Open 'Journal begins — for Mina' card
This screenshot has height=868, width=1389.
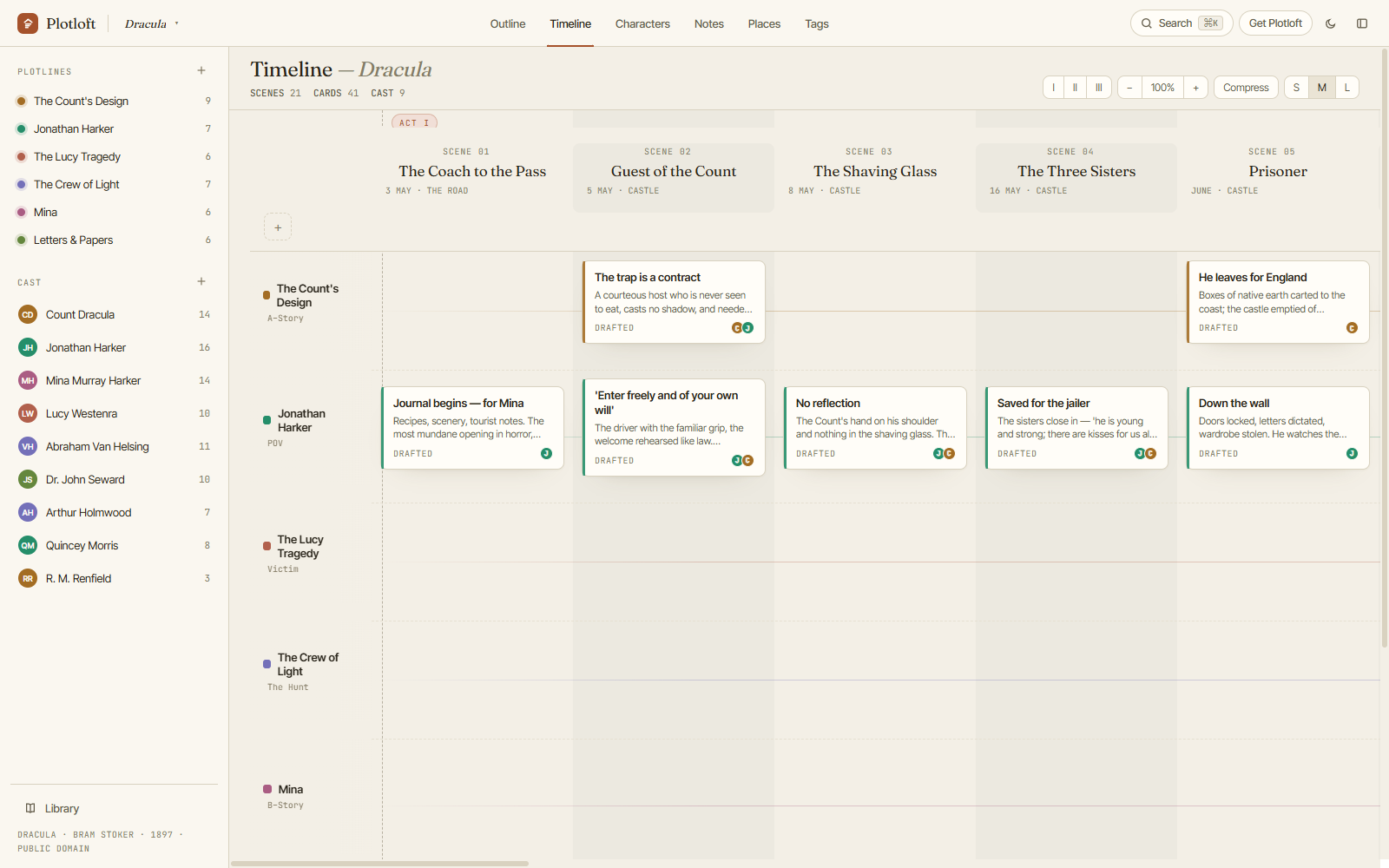(x=472, y=428)
